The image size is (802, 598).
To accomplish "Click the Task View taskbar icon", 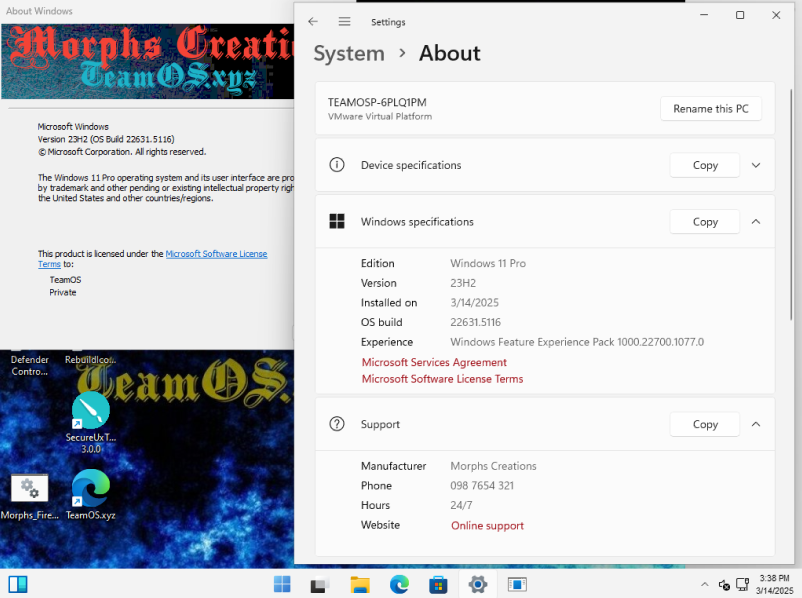I will coord(320,584).
